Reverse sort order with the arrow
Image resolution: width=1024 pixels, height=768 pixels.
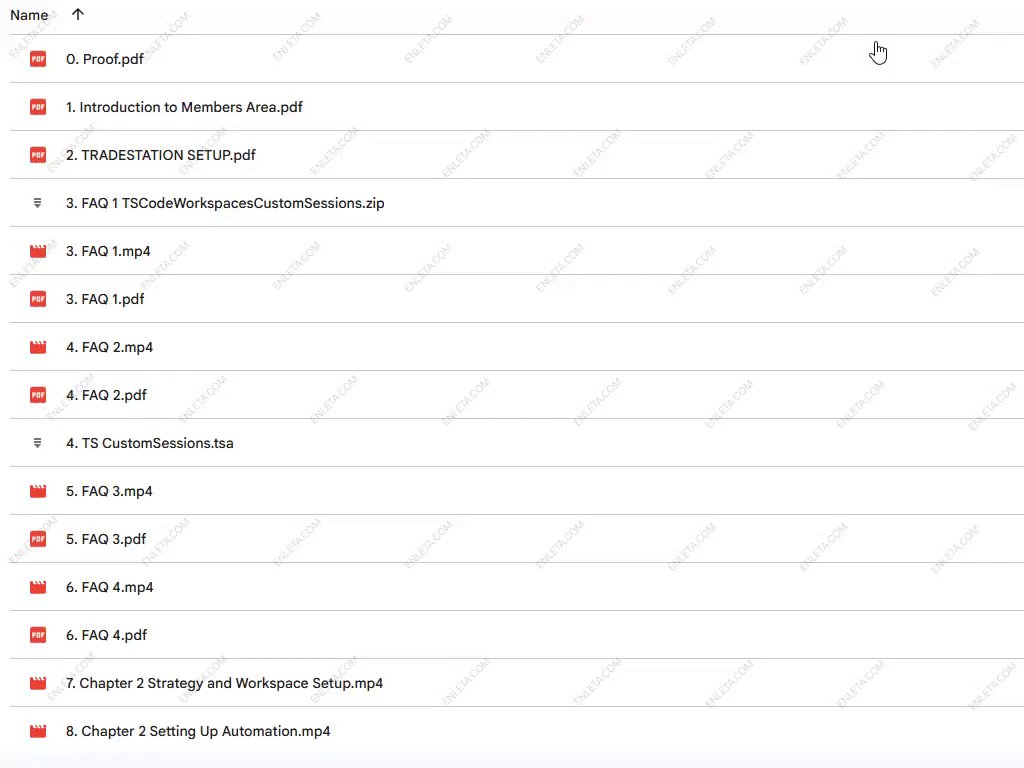click(x=78, y=15)
